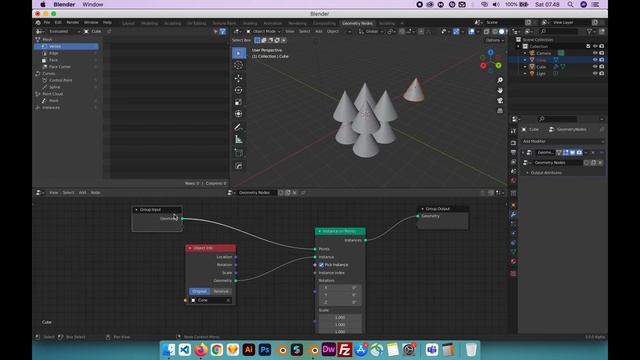Select the Cursor tool in viewport toolbar
This screenshot has height=360, width=640.
239,65
